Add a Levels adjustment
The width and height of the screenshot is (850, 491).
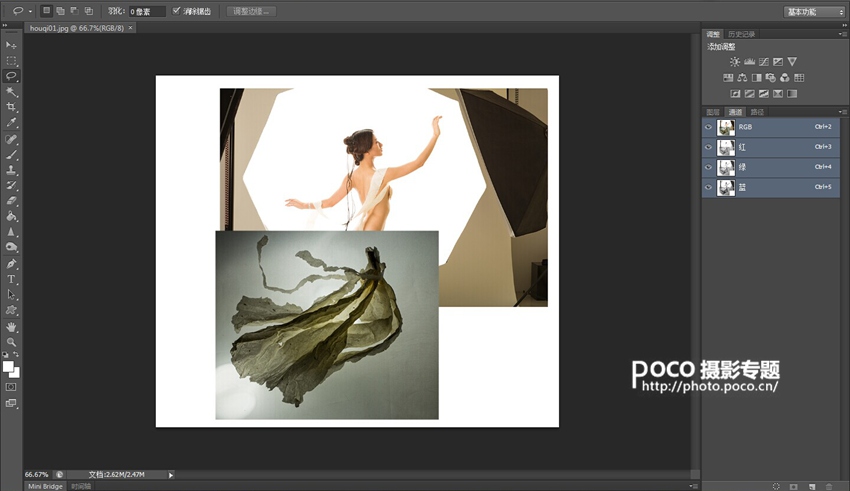point(749,62)
